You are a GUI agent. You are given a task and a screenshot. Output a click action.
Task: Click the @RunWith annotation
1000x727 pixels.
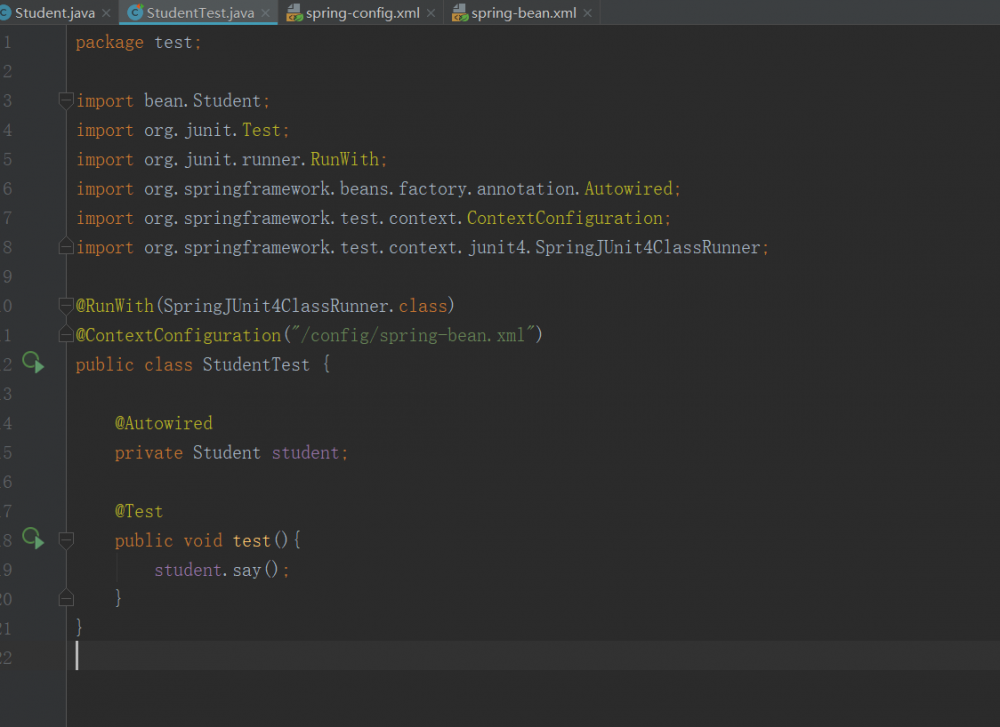pyautogui.click(x=115, y=306)
